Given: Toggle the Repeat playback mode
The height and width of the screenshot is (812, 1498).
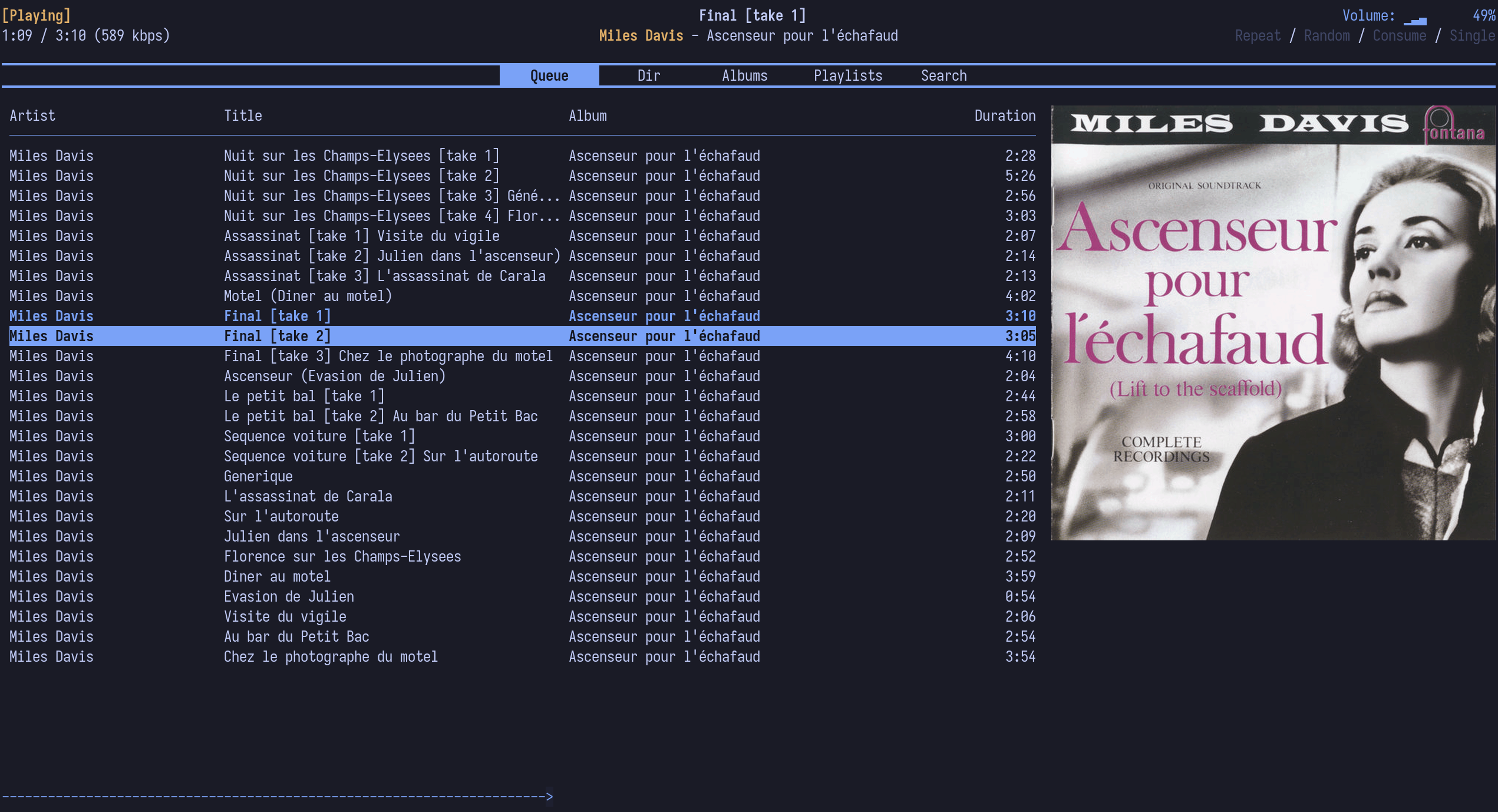Looking at the screenshot, I should coord(1258,36).
